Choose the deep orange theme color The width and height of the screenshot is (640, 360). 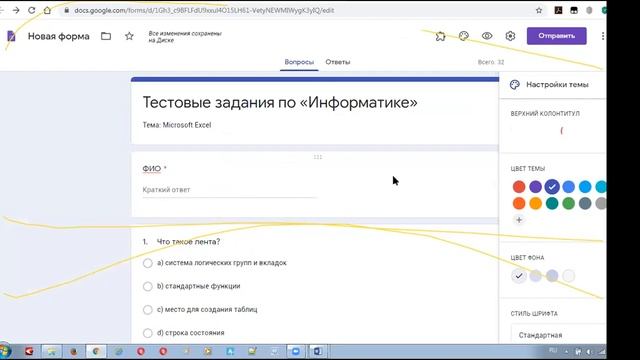coord(519,203)
